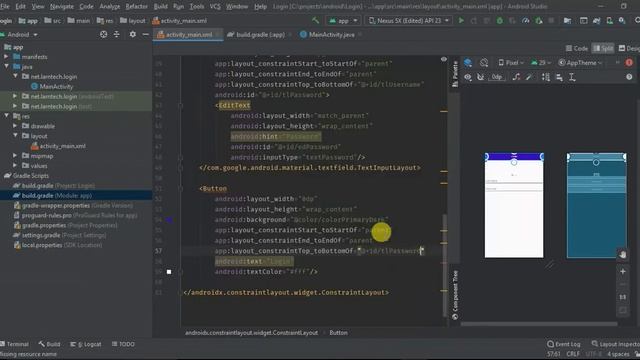Switch to build.gradle (app) tab

coord(260,35)
